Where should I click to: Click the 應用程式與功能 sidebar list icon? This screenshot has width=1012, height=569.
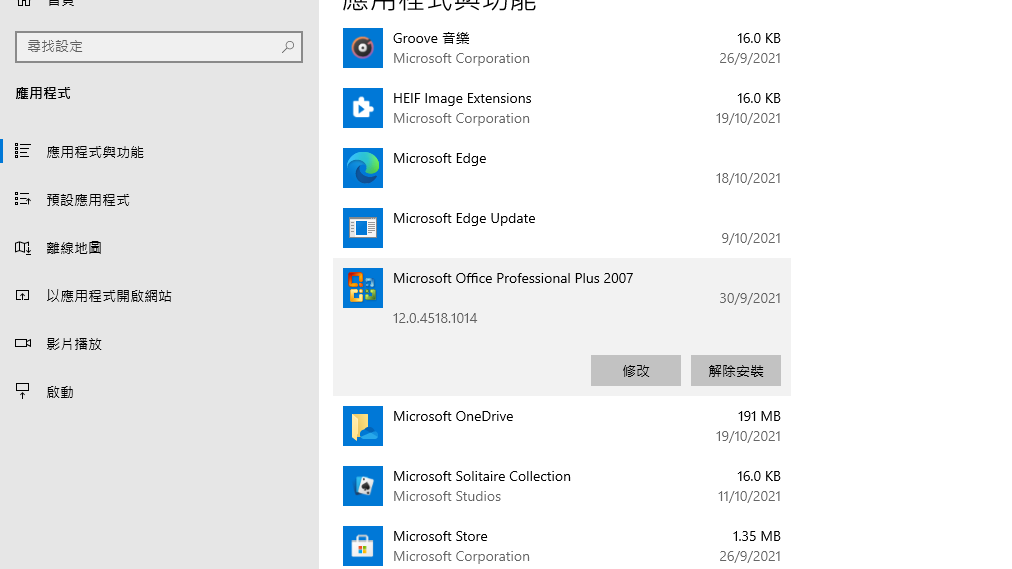(x=23, y=151)
